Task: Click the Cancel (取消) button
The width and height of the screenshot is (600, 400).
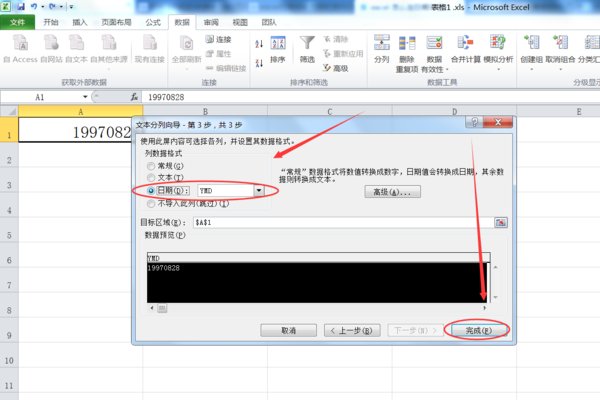Action: [289, 330]
